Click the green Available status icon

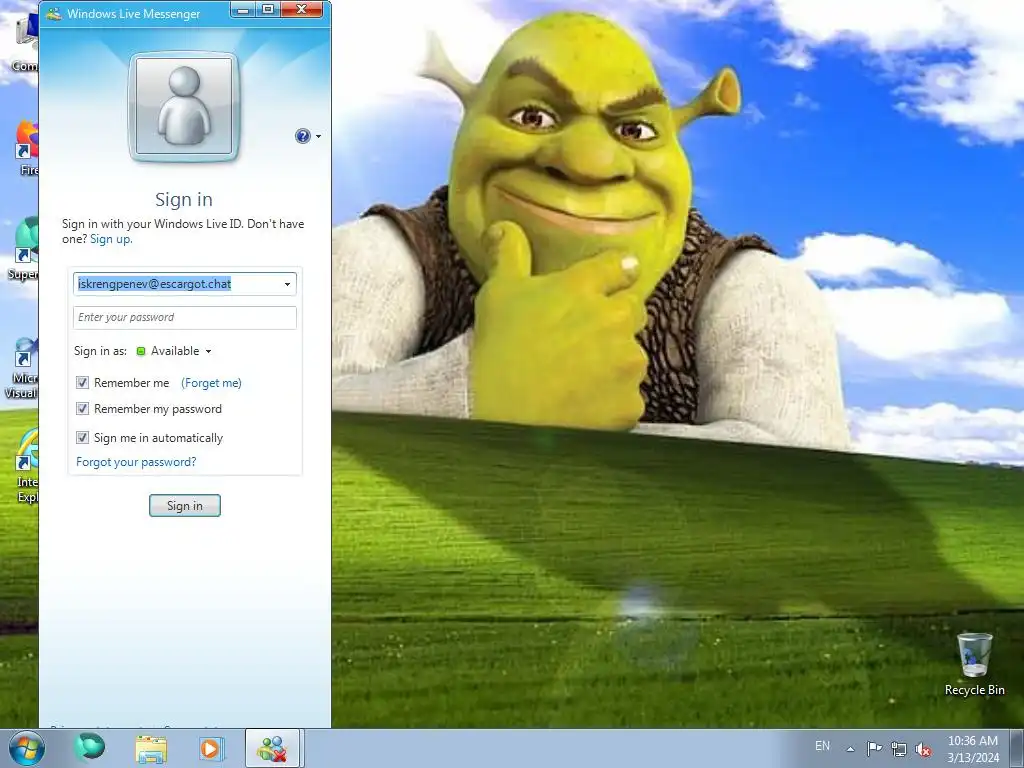coord(140,351)
